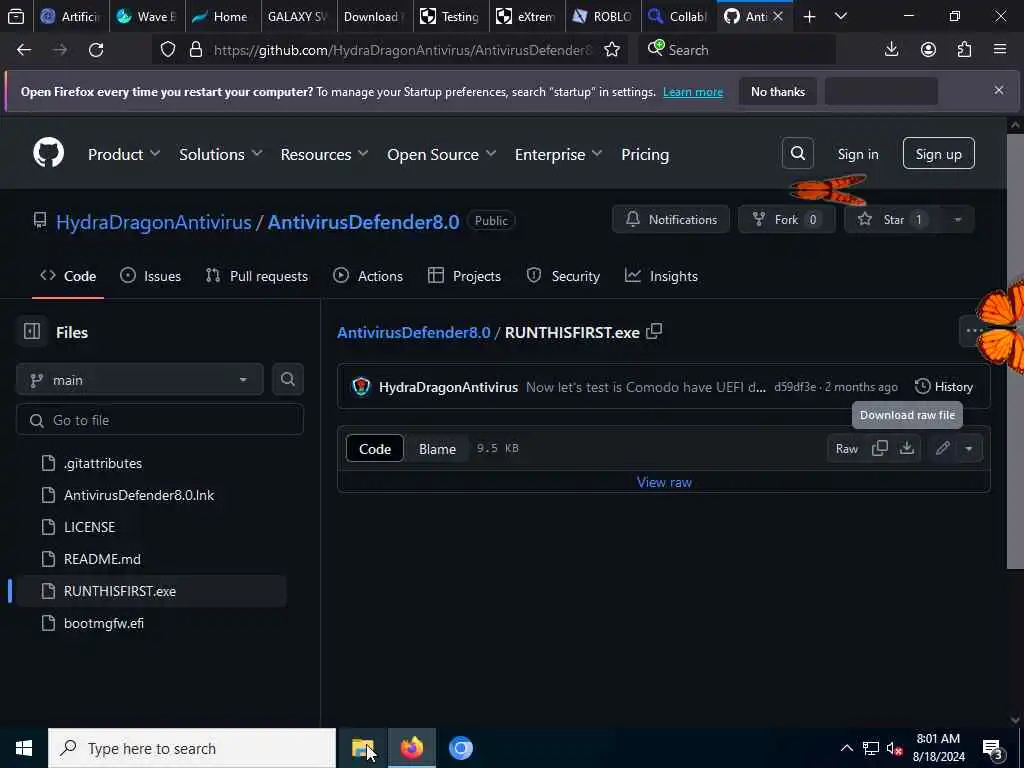Open the Pull requests tab

click(256, 276)
